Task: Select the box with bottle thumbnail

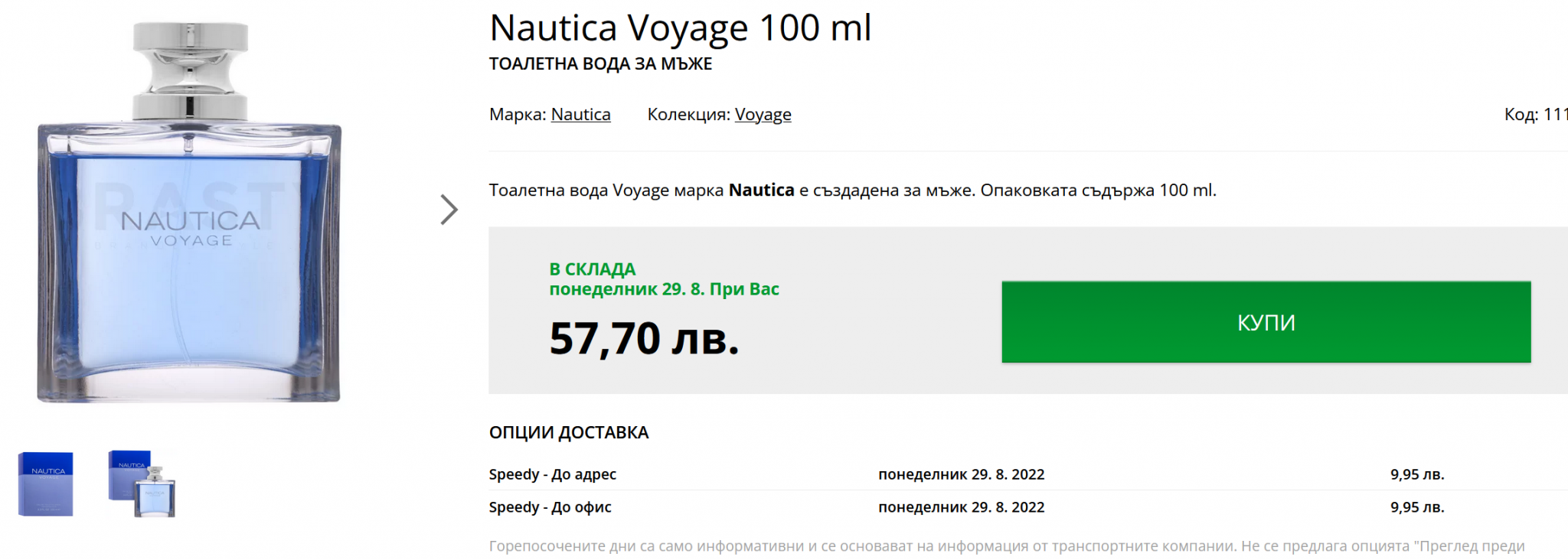Action: pyautogui.click(x=142, y=483)
